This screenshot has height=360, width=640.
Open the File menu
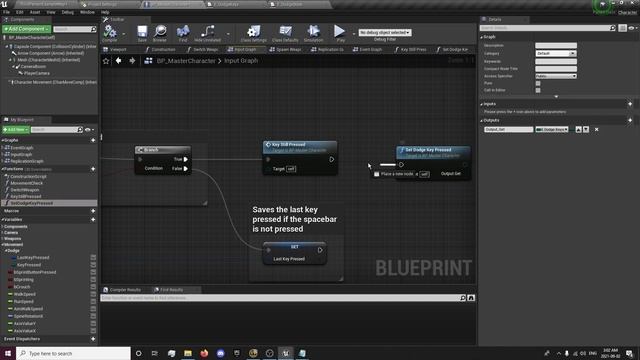click(7, 12)
